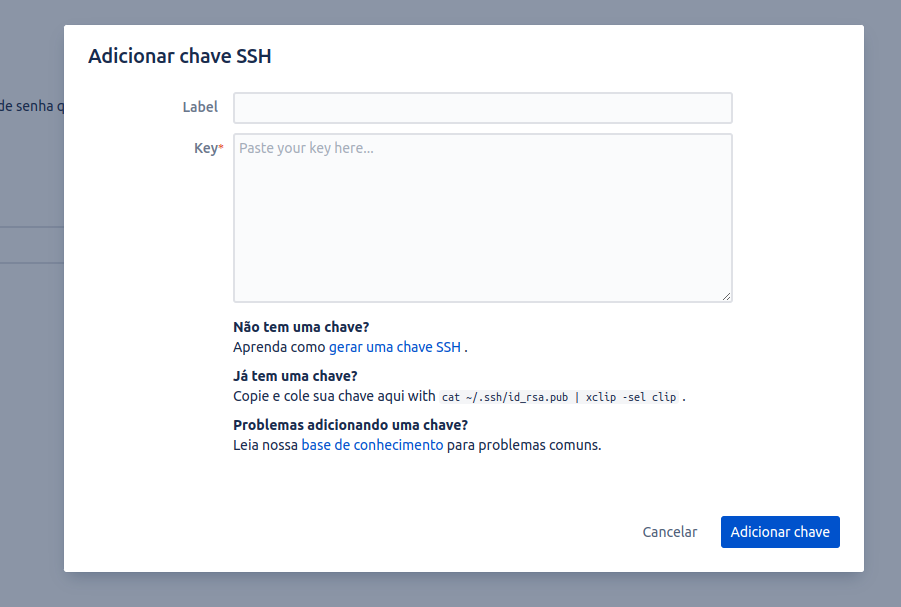Image resolution: width=901 pixels, height=607 pixels.
Task: Submit with the Adicionar chave button
Action: 780,532
